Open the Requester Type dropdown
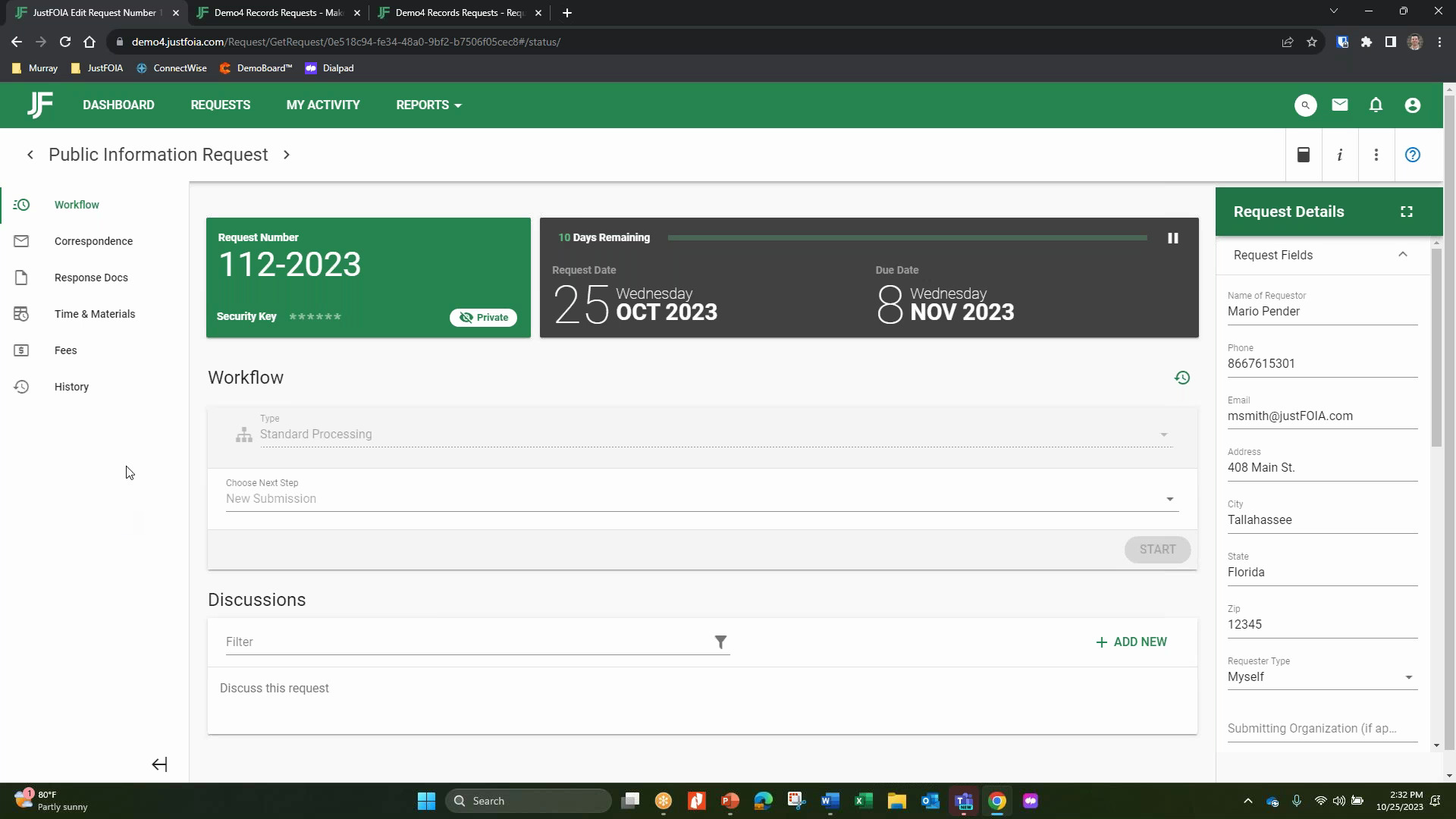Image resolution: width=1456 pixels, height=819 pixels. [x=1322, y=677]
